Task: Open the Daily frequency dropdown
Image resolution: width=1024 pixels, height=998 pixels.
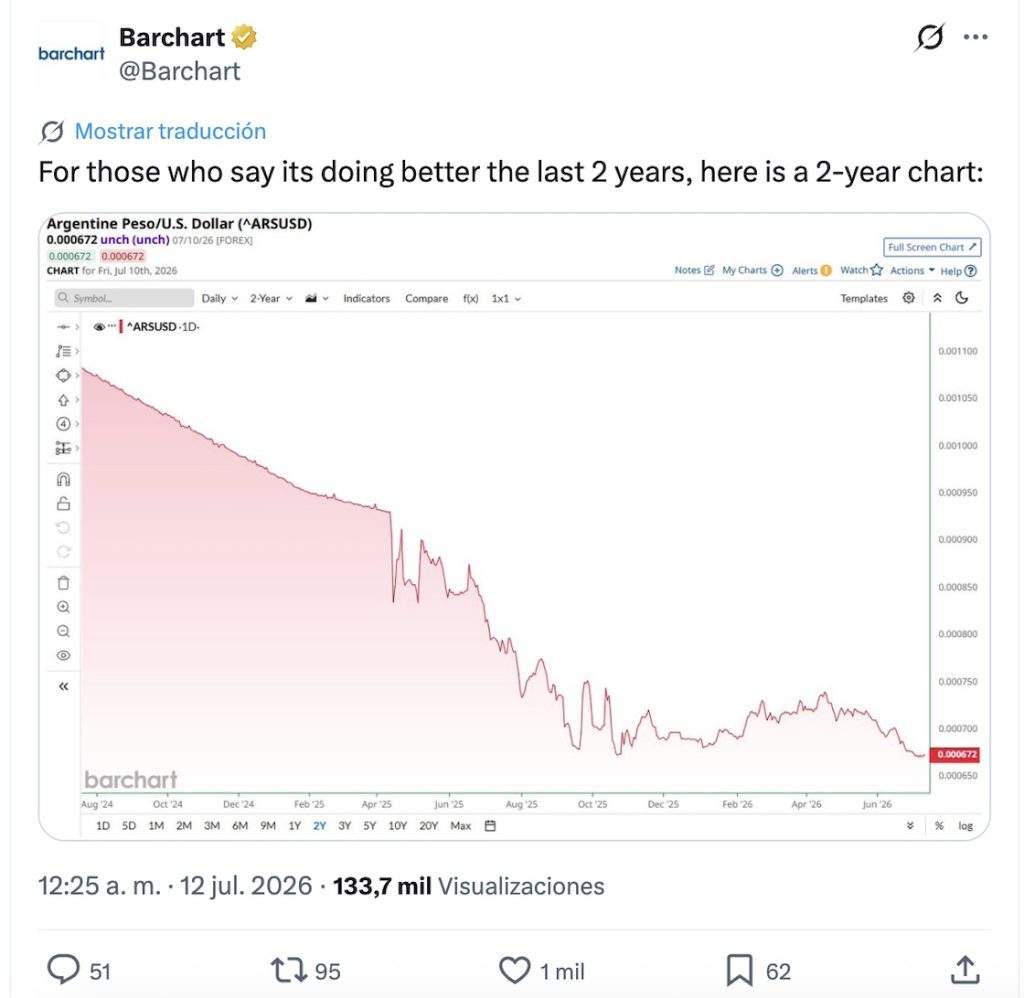Action: [x=219, y=298]
